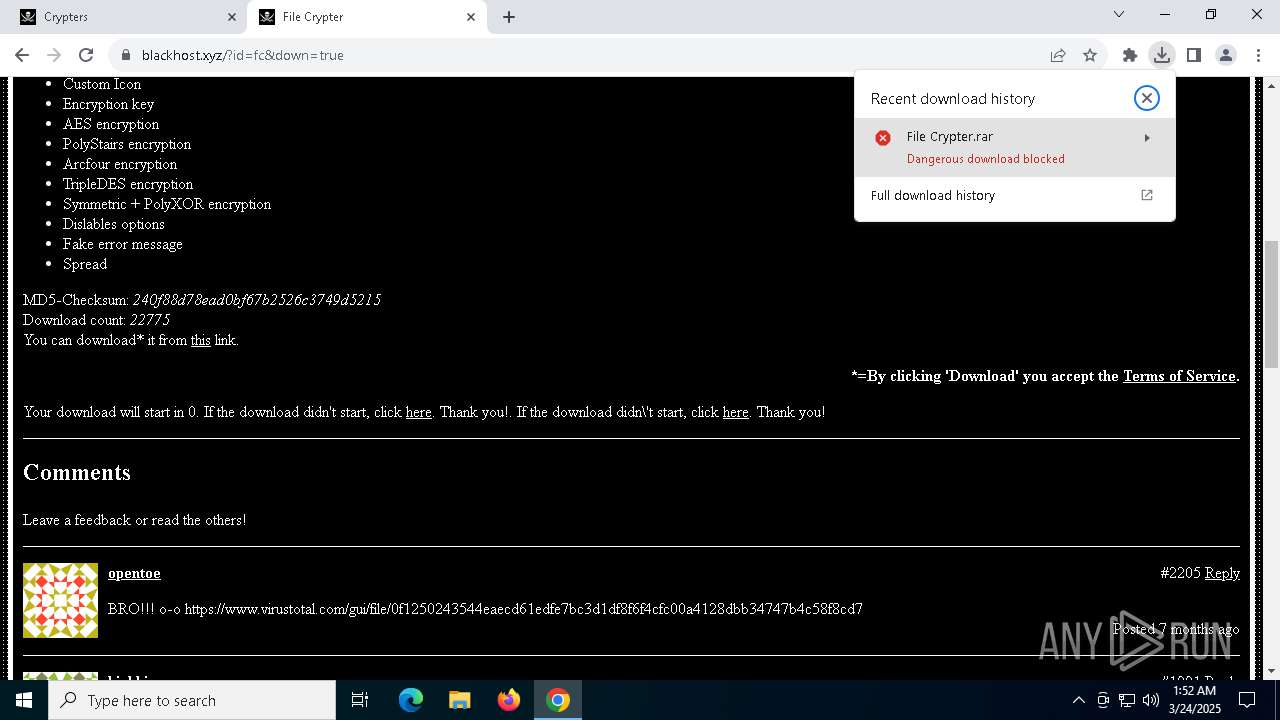
Task: Open the volume tray icon
Action: [1151, 700]
